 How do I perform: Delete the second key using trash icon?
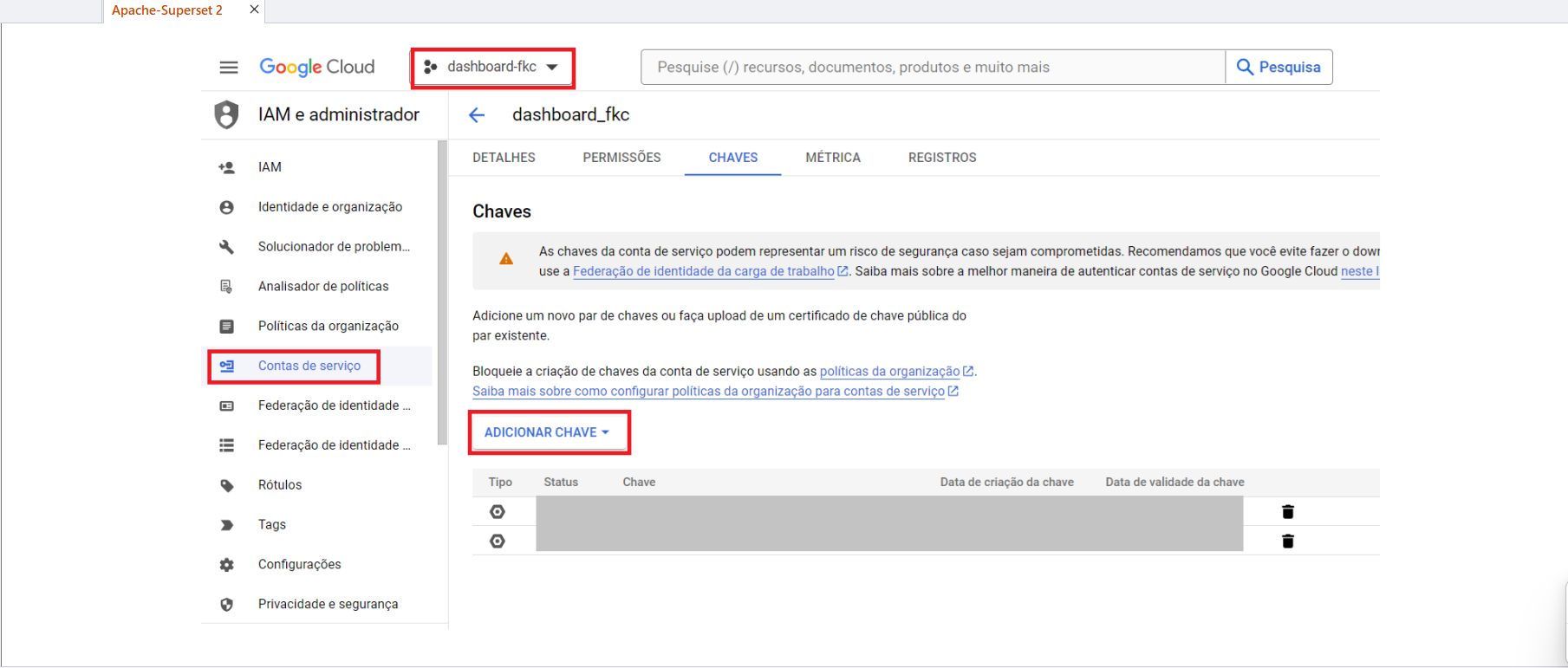click(x=1287, y=542)
